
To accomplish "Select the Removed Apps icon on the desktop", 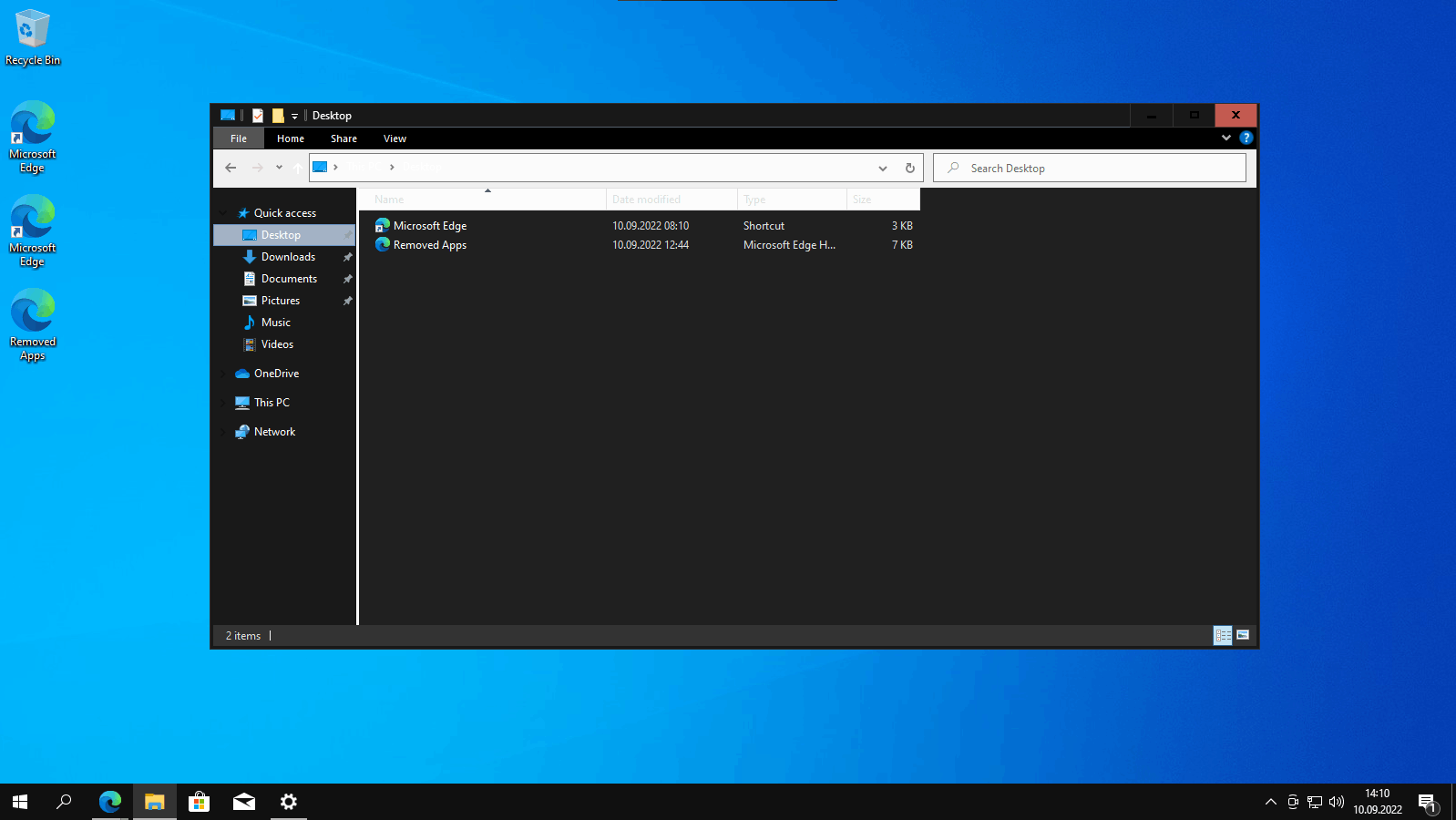I will 33,325.
